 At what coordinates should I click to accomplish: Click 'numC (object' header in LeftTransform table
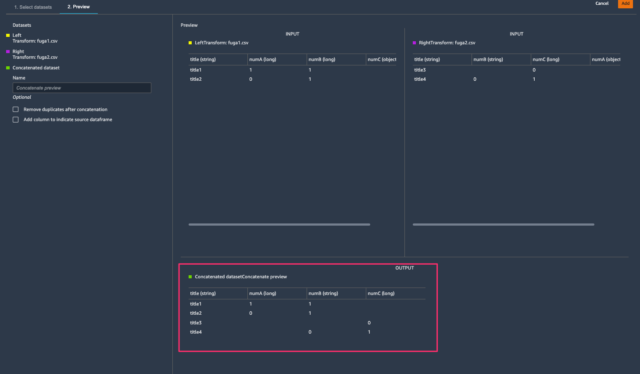coord(381,60)
